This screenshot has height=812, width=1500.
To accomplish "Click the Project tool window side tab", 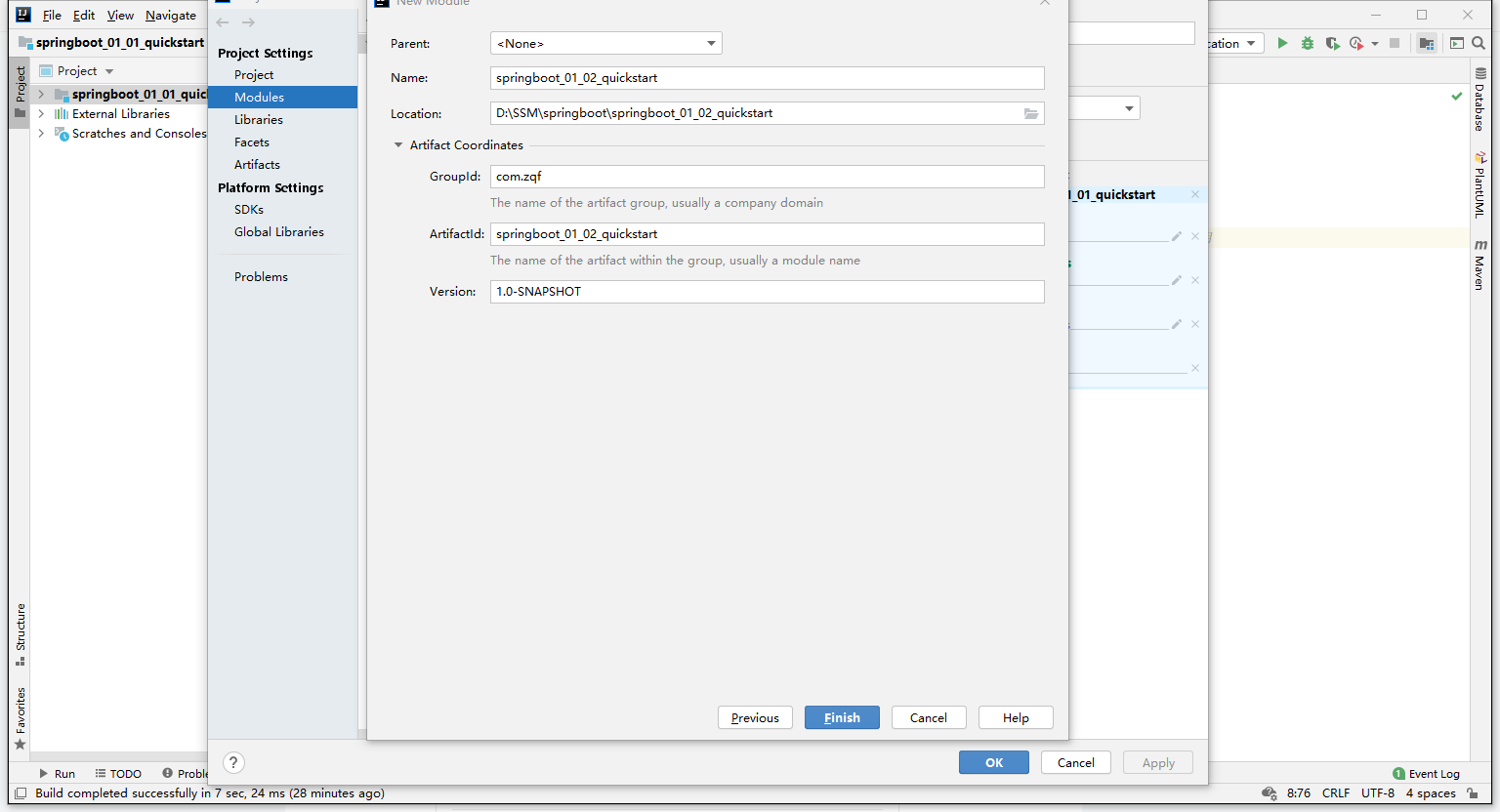I will (21, 93).
